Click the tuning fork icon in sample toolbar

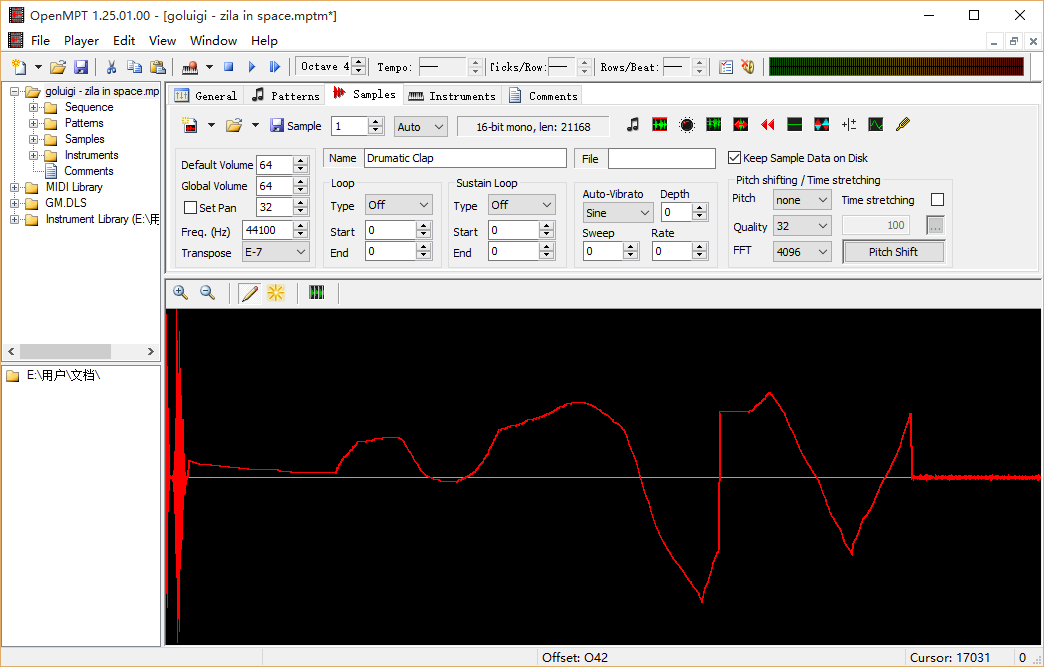903,125
